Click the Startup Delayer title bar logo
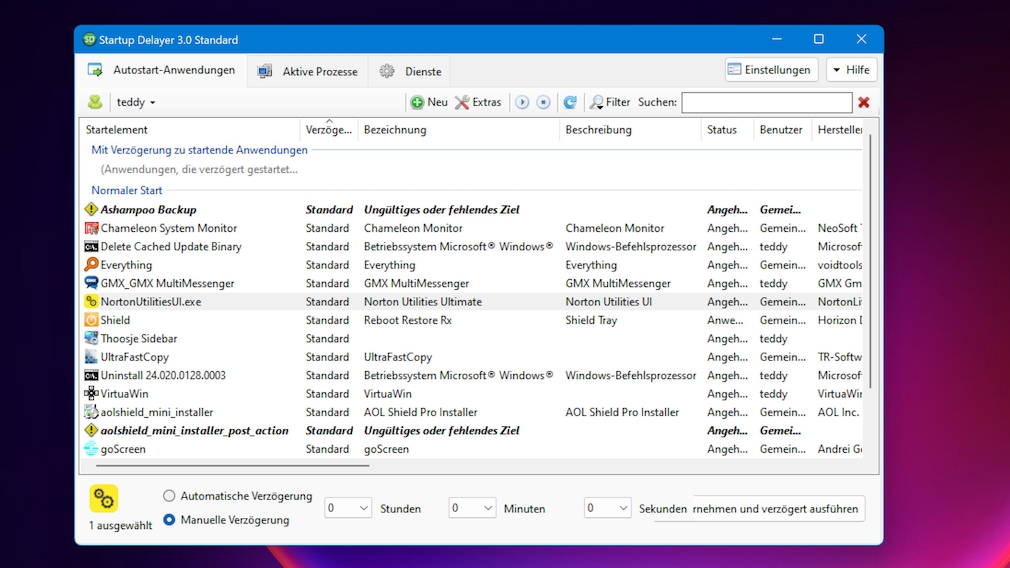Viewport: 1010px width, 568px height. tap(89, 39)
